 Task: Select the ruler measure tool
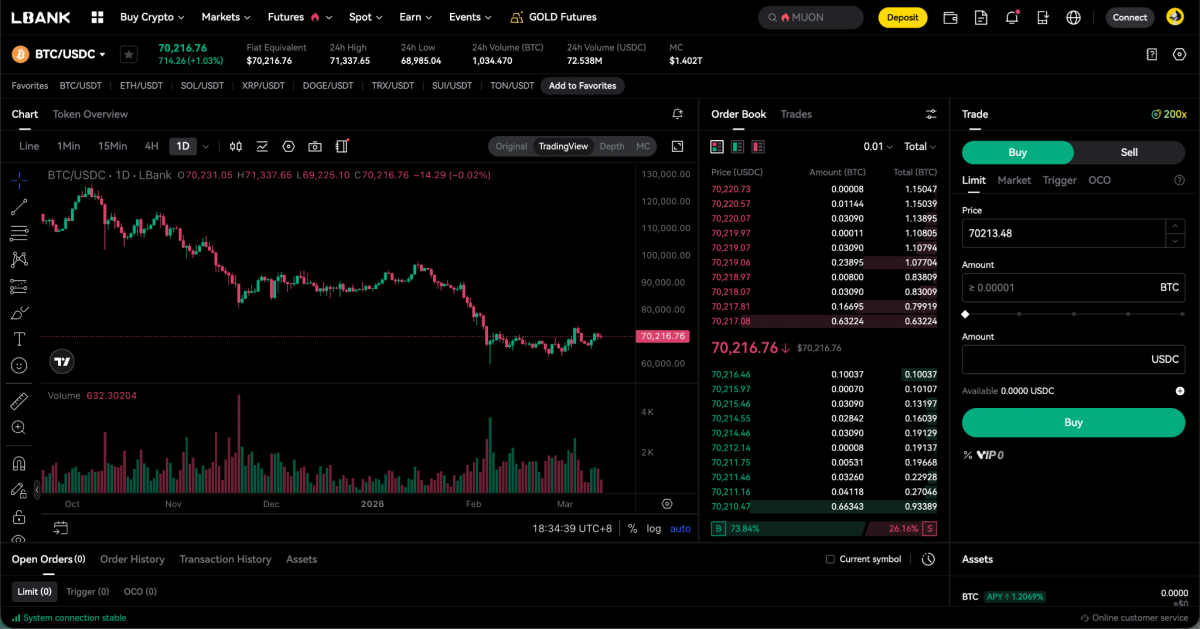point(20,400)
